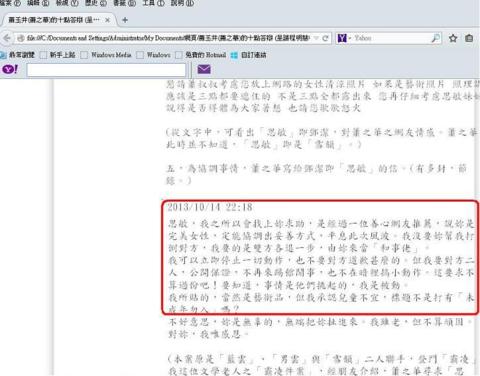Bookmark this page with the star icon
The height and width of the screenshot is (376, 480).
[x=453, y=38]
